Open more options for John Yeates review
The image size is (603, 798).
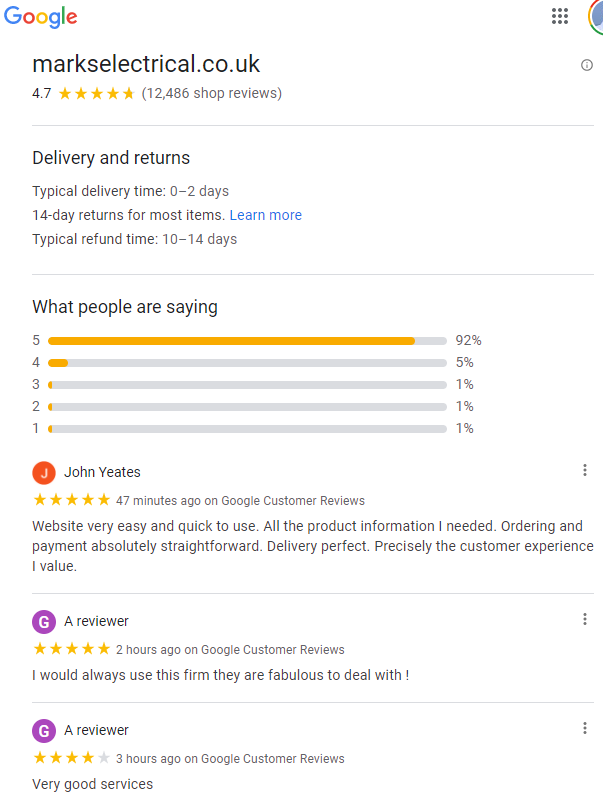585,470
